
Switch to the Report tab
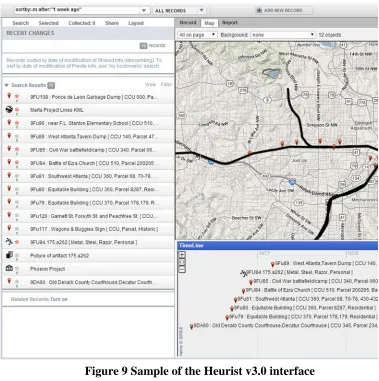(230, 23)
